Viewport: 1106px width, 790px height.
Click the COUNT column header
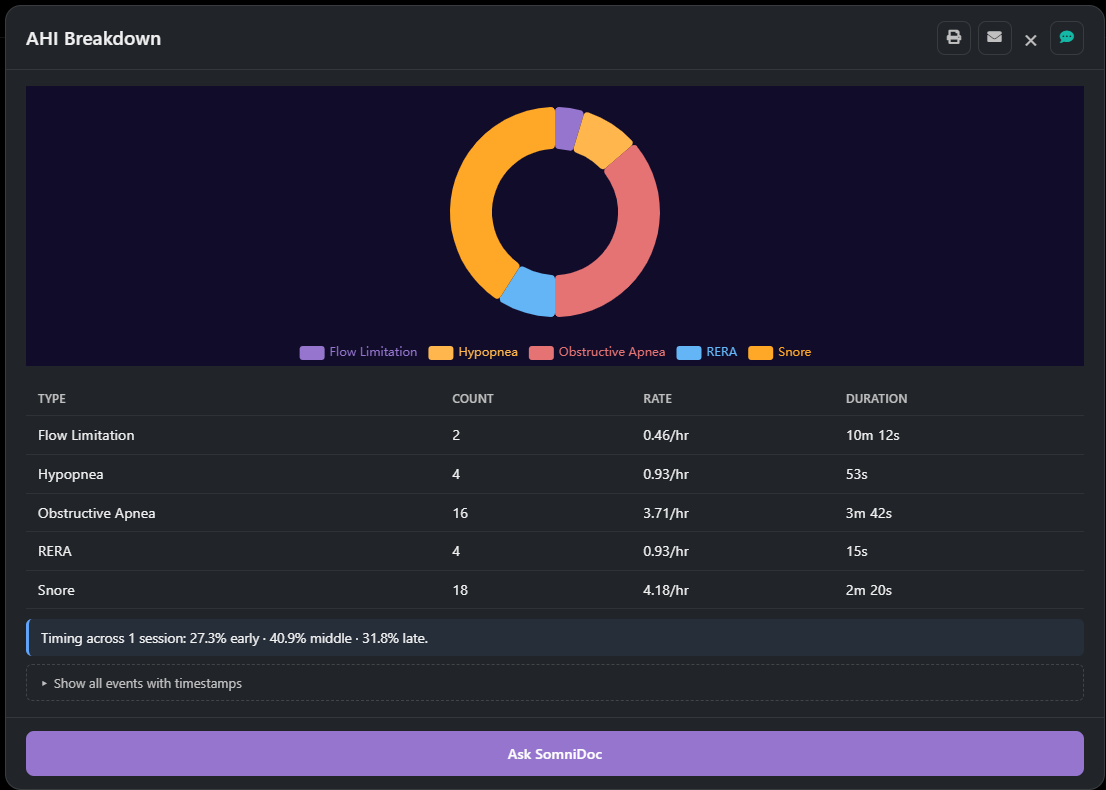pos(473,398)
